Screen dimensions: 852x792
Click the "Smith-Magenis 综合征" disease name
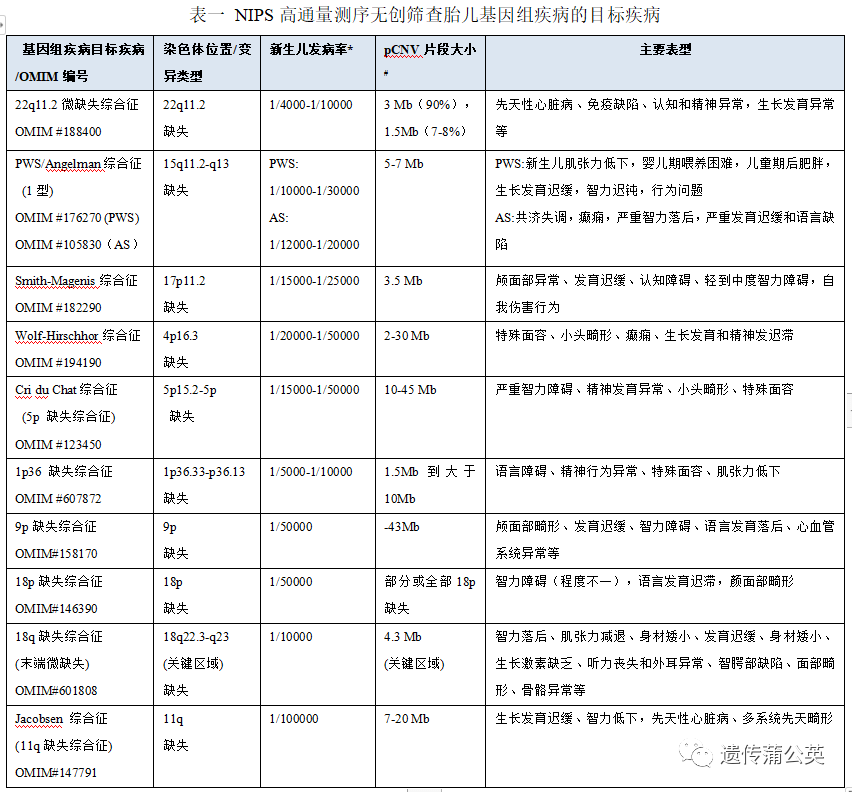click(x=76, y=281)
